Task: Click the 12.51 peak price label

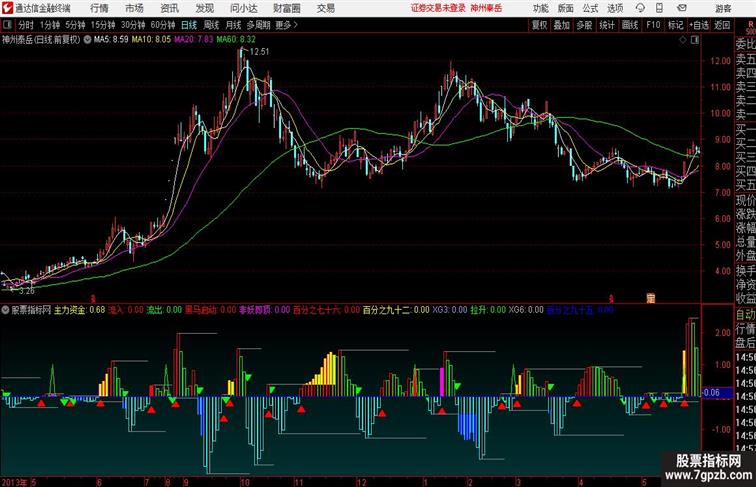Action: (x=259, y=52)
